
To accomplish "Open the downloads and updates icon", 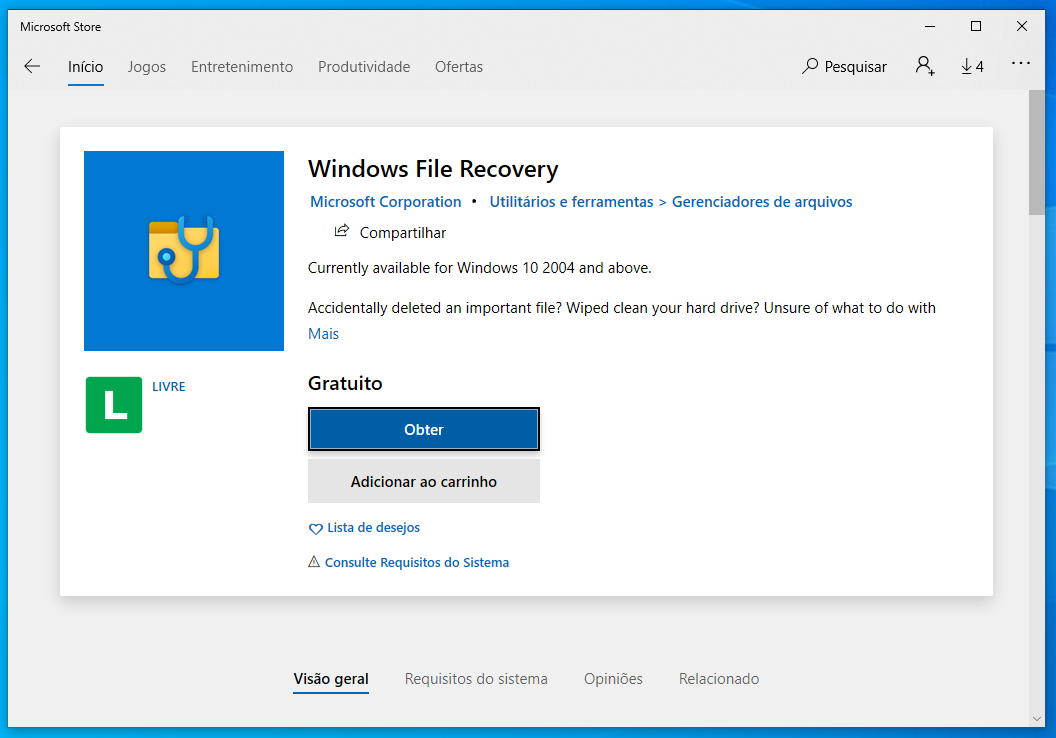I will click(972, 66).
